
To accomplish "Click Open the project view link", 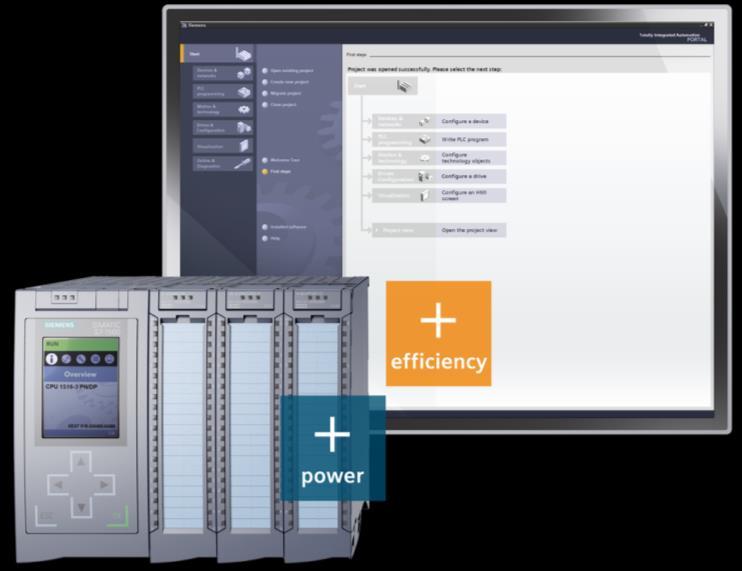I will (x=469, y=230).
